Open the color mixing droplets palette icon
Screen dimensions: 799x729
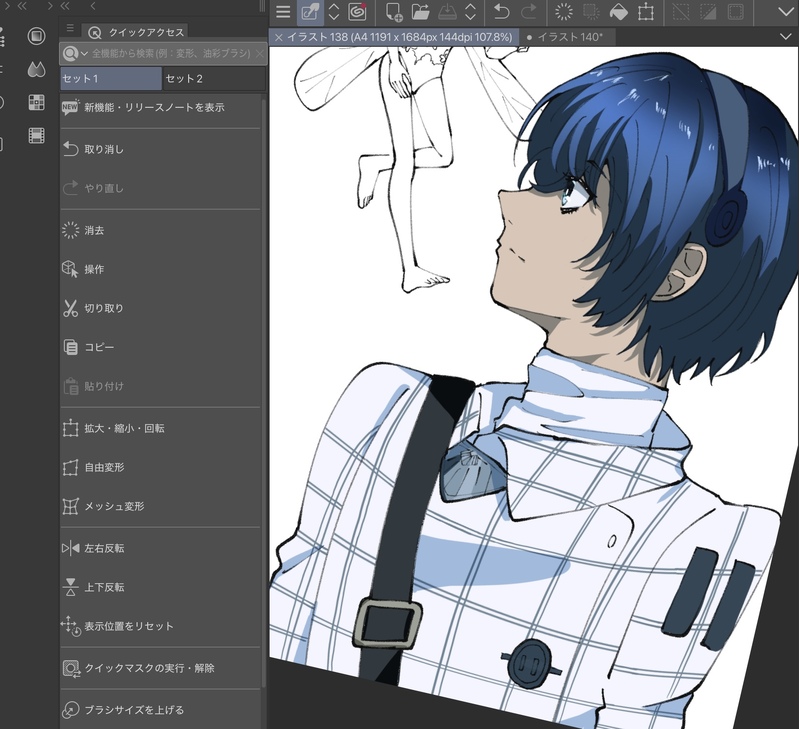(36, 69)
